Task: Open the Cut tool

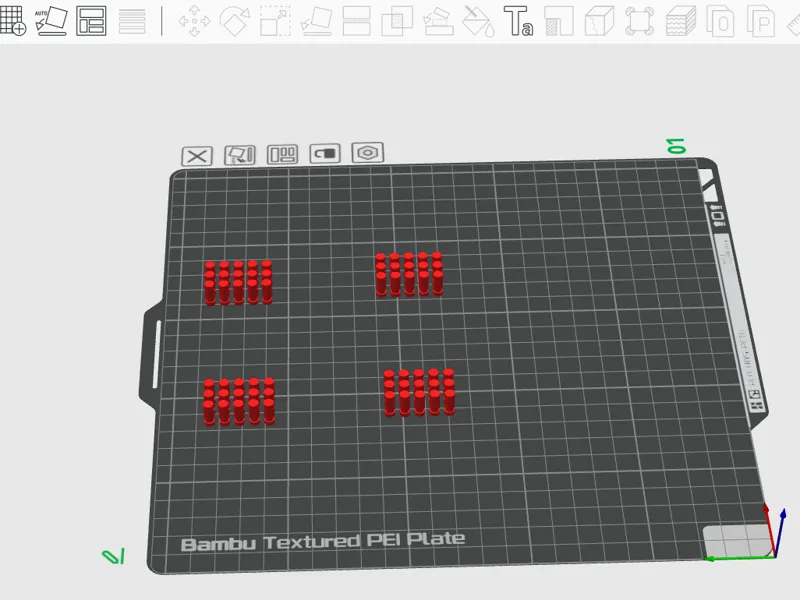Action: point(357,20)
